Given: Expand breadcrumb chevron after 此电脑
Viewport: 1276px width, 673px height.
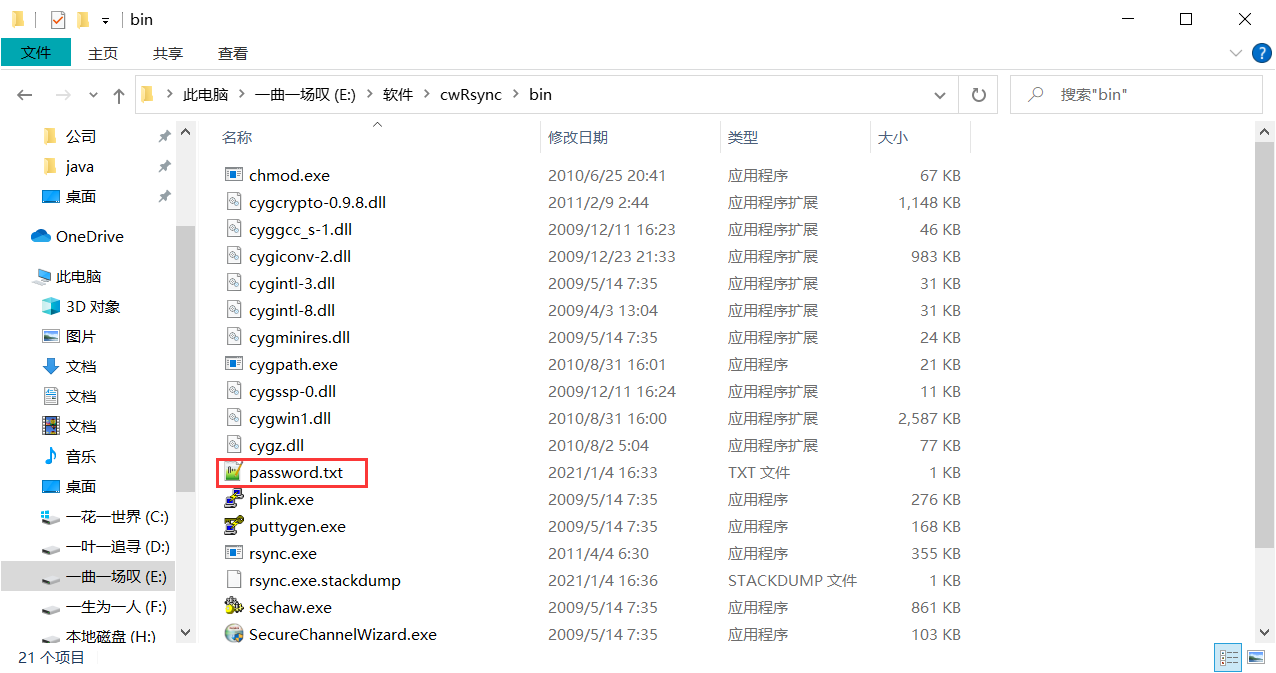Looking at the screenshot, I should 242,95.
